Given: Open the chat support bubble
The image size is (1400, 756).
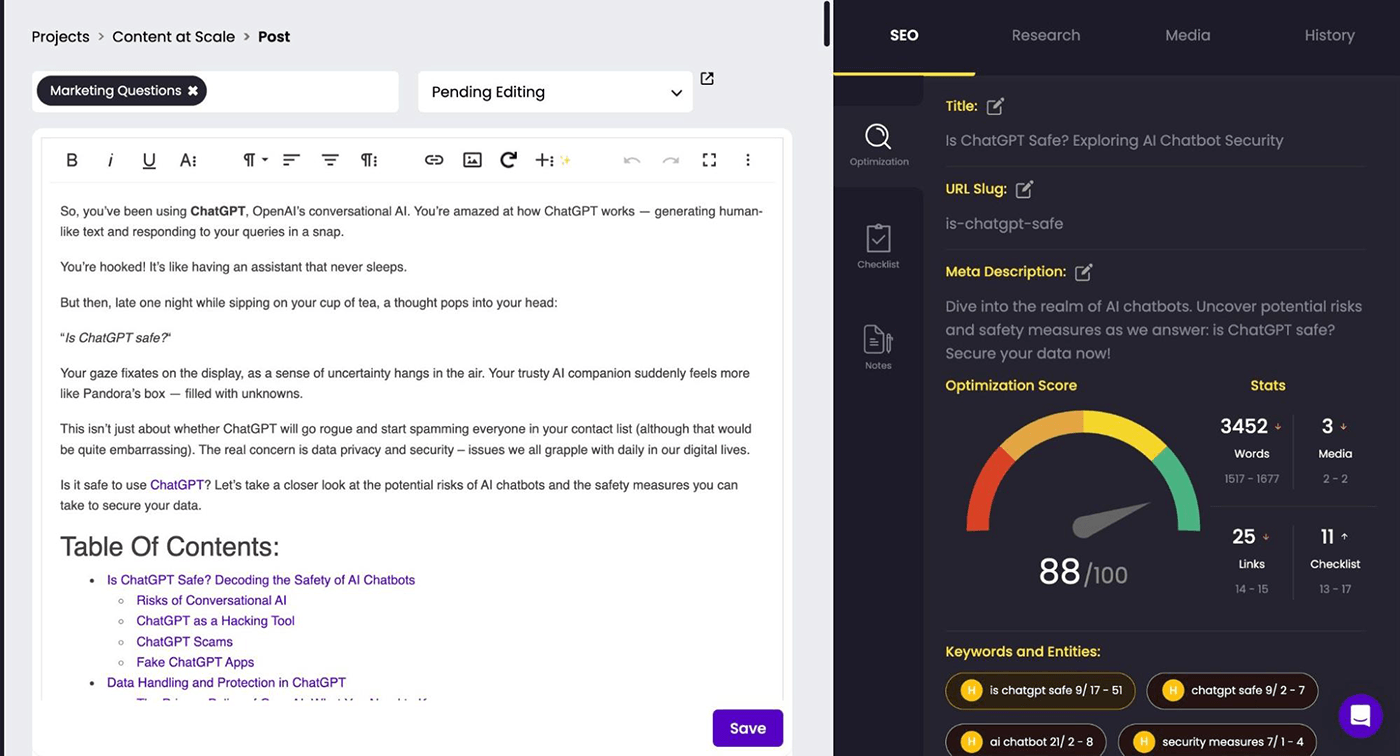Looking at the screenshot, I should (1360, 716).
